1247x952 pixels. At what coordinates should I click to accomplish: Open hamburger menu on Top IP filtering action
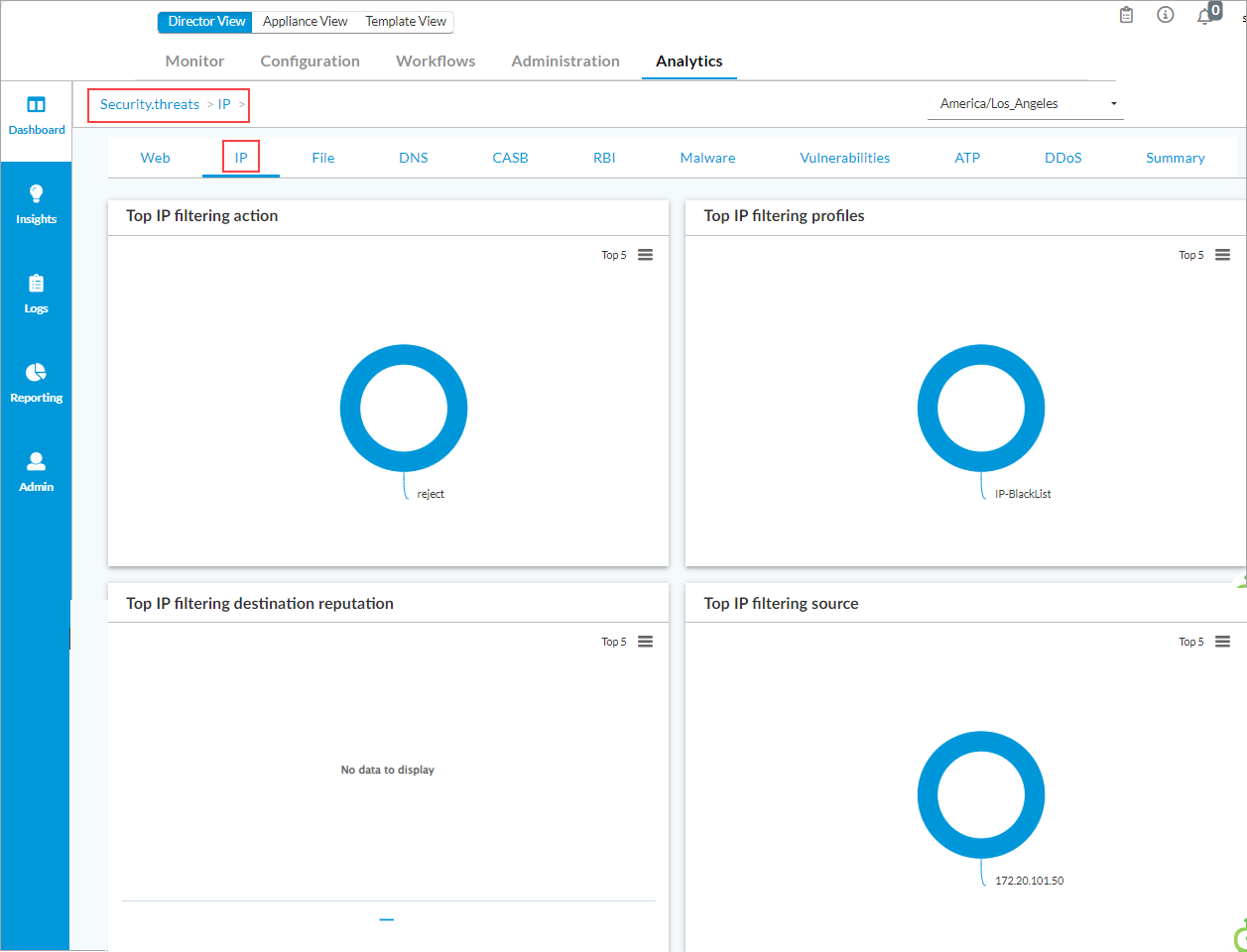(645, 255)
